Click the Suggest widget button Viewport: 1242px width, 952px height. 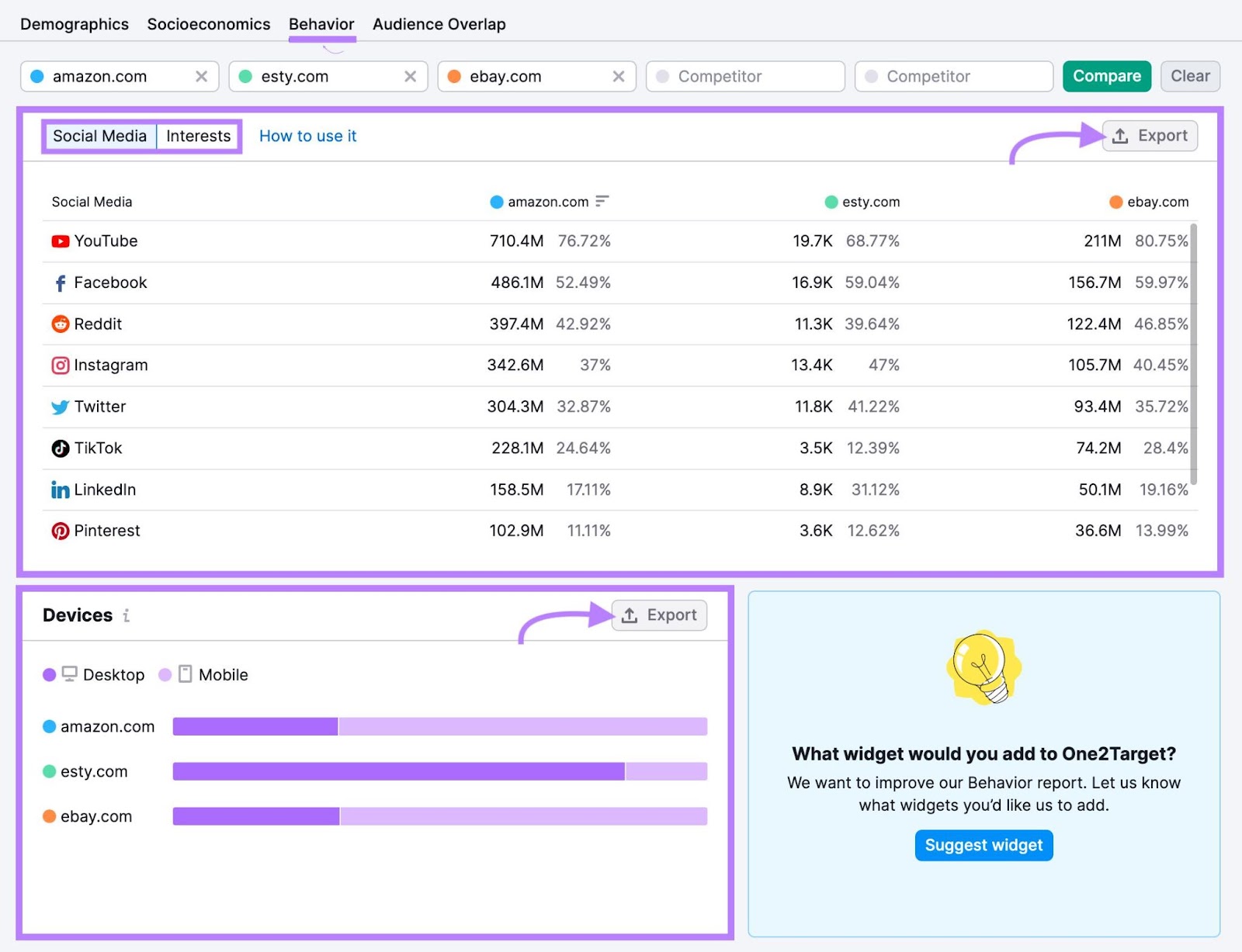click(984, 845)
